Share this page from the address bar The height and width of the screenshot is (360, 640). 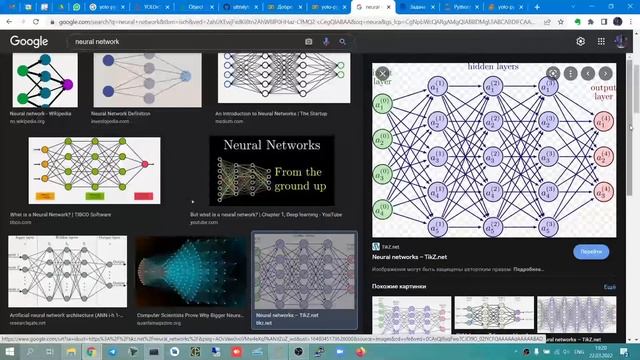(547, 22)
